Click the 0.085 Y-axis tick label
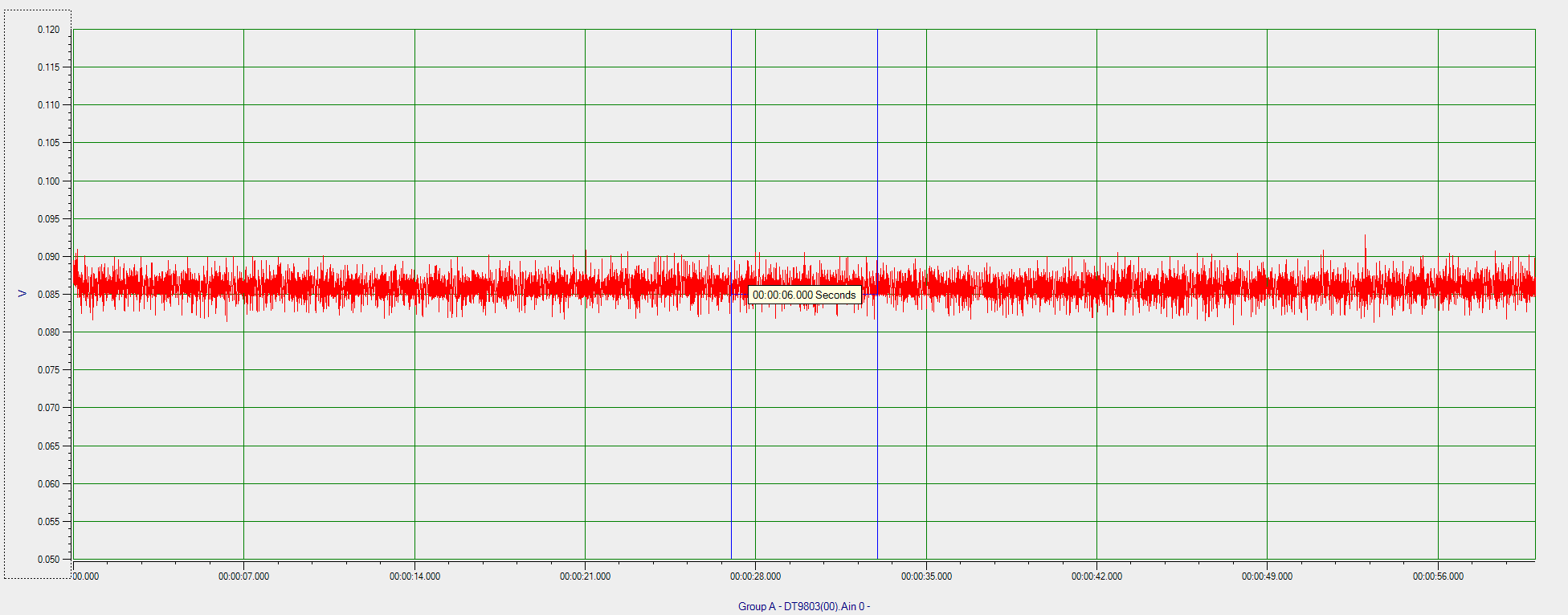 pos(48,295)
